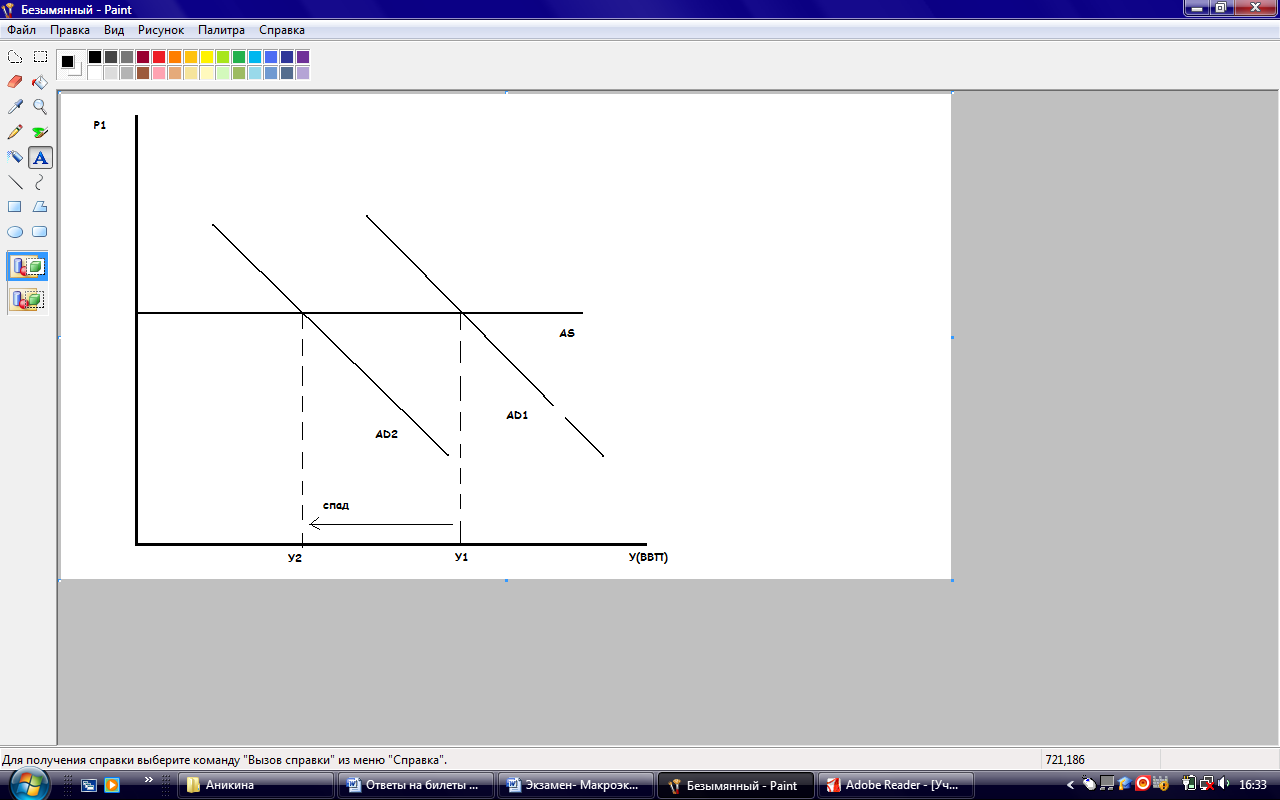Image resolution: width=1280 pixels, height=800 pixels.
Task: Select the pink palette color
Action: 159,73
